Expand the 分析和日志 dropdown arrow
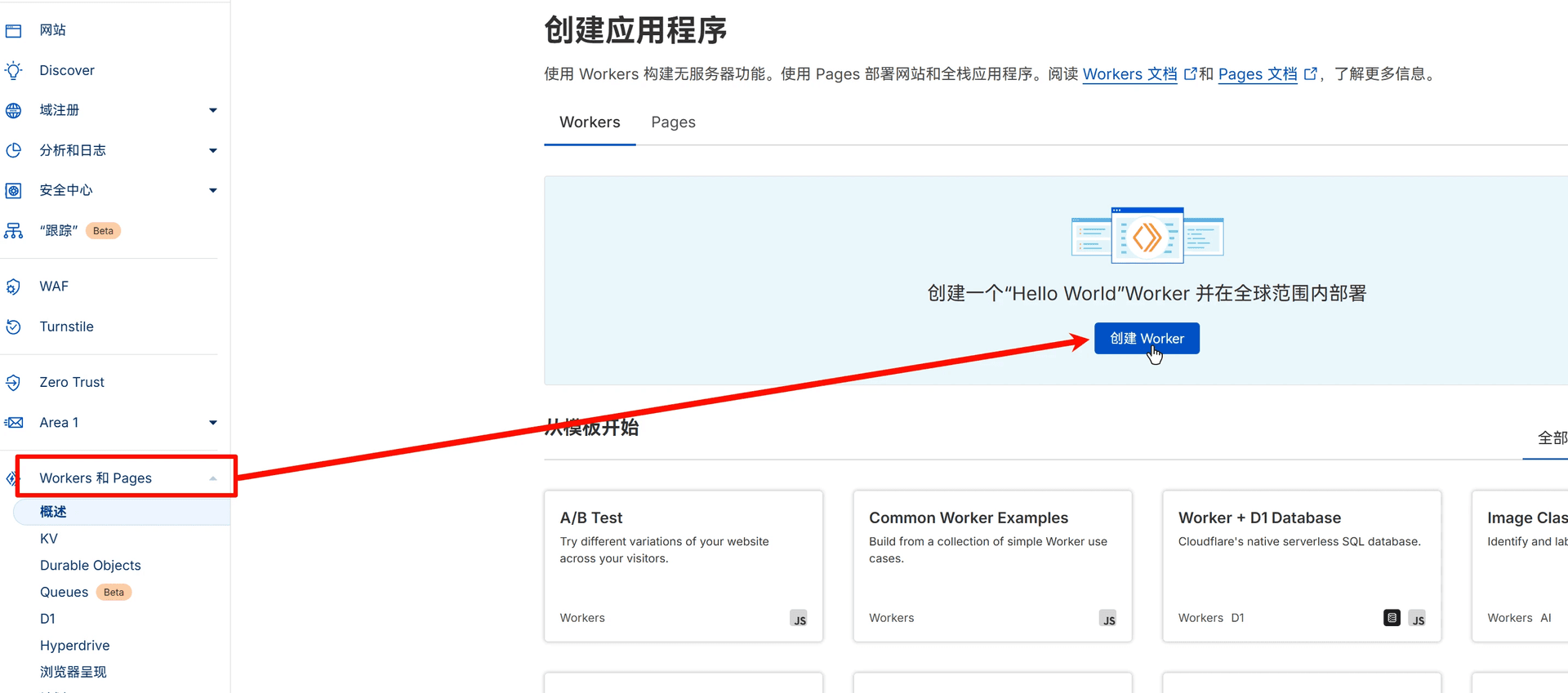The image size is (1568, 693). point(213,150)
